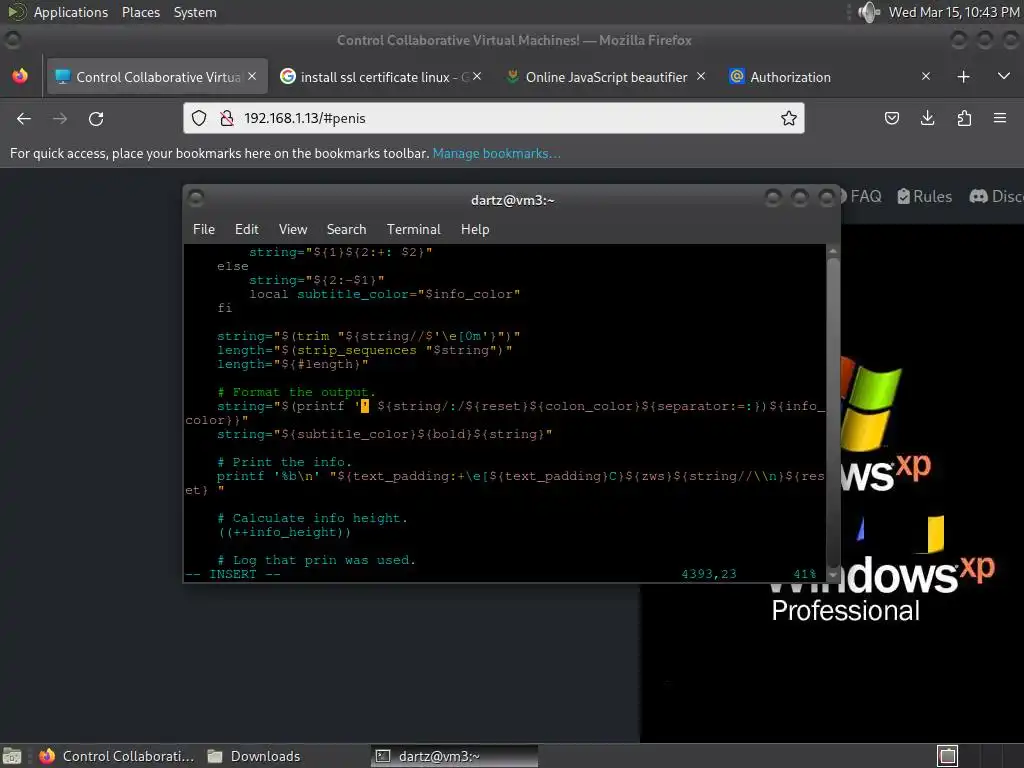Viewport: 1024px width, 768px height.
Task: Open the FAQ link on the webpage
Action: [x=860, y=197]
